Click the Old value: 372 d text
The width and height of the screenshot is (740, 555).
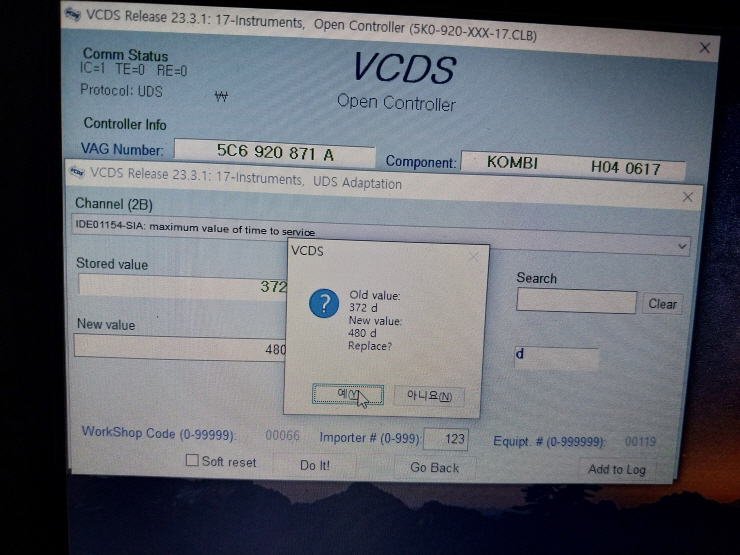[x=374, y=302]
